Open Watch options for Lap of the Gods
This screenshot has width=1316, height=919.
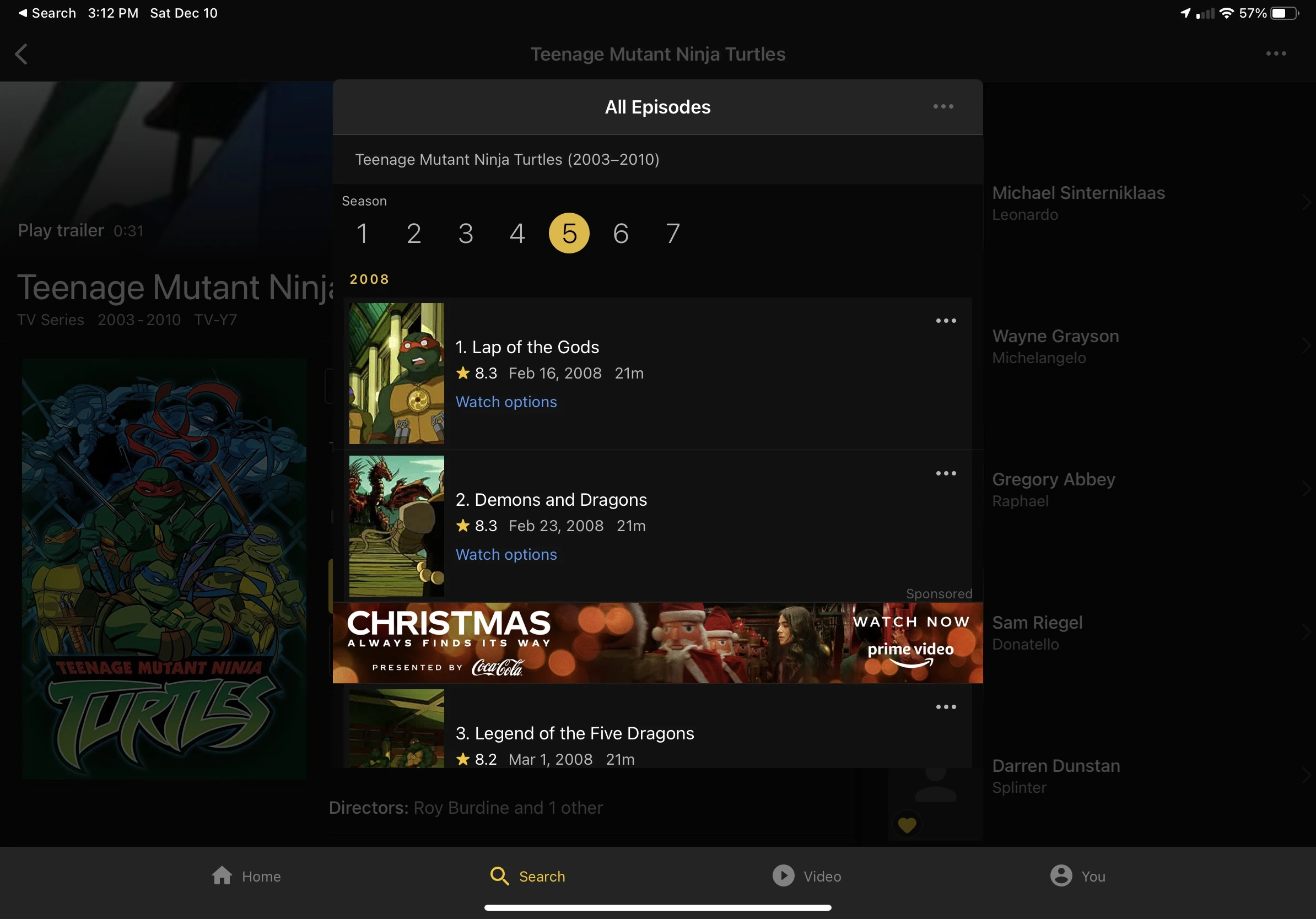point(505,402)
